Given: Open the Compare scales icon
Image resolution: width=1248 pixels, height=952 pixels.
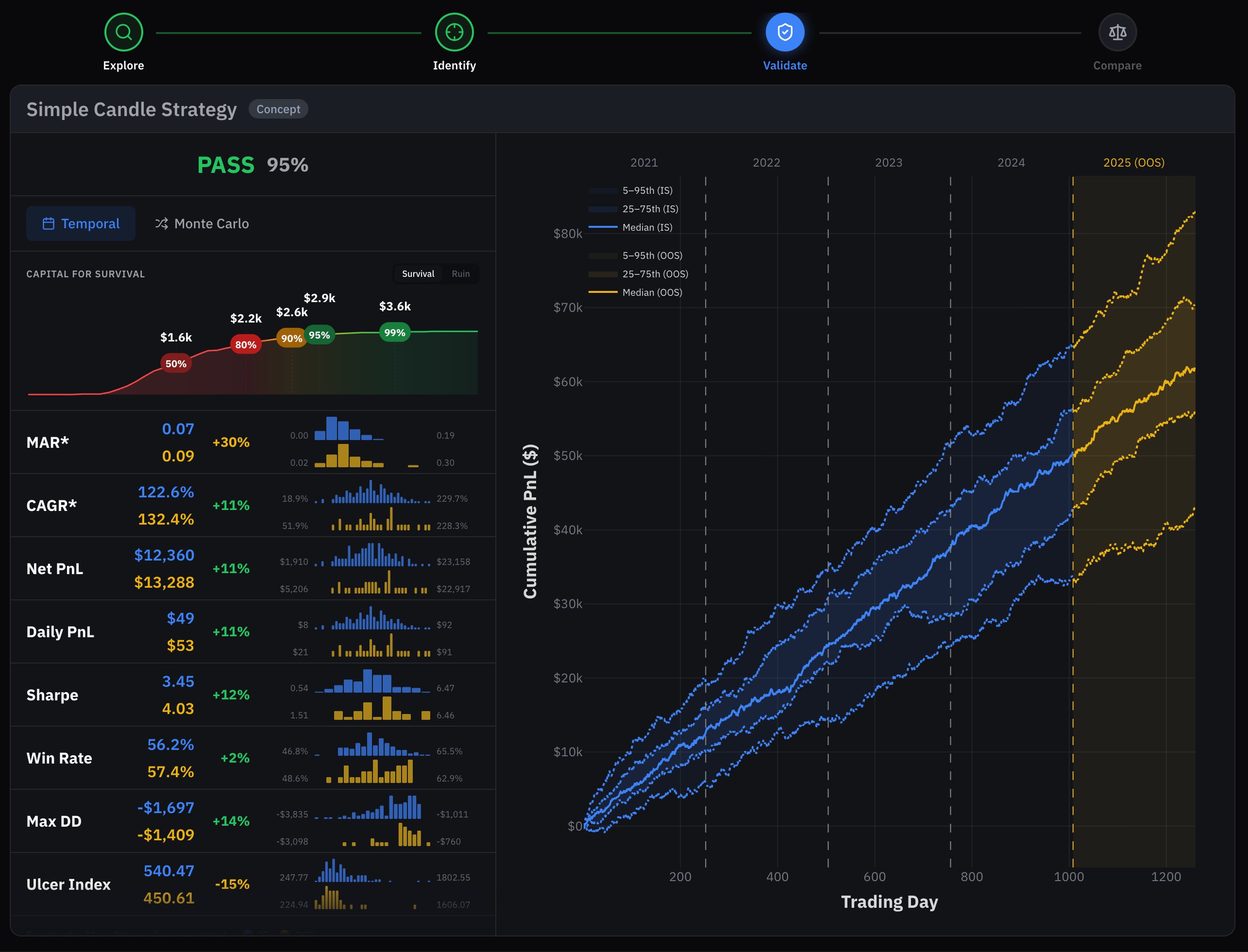Looking at the screenshot, I should tap(1116, 32).
